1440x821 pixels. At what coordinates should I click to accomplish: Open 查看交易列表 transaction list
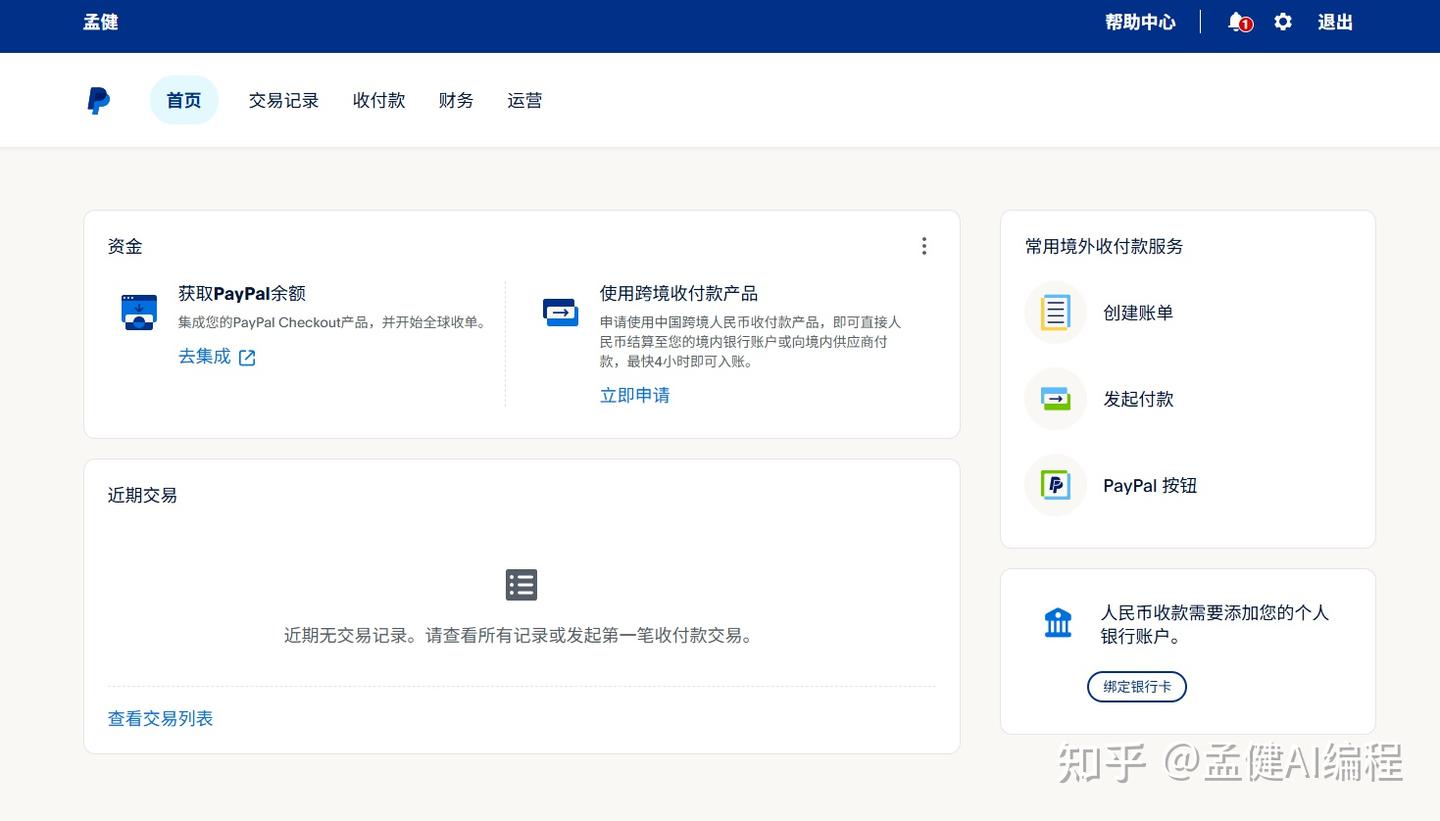click(160, 718)
